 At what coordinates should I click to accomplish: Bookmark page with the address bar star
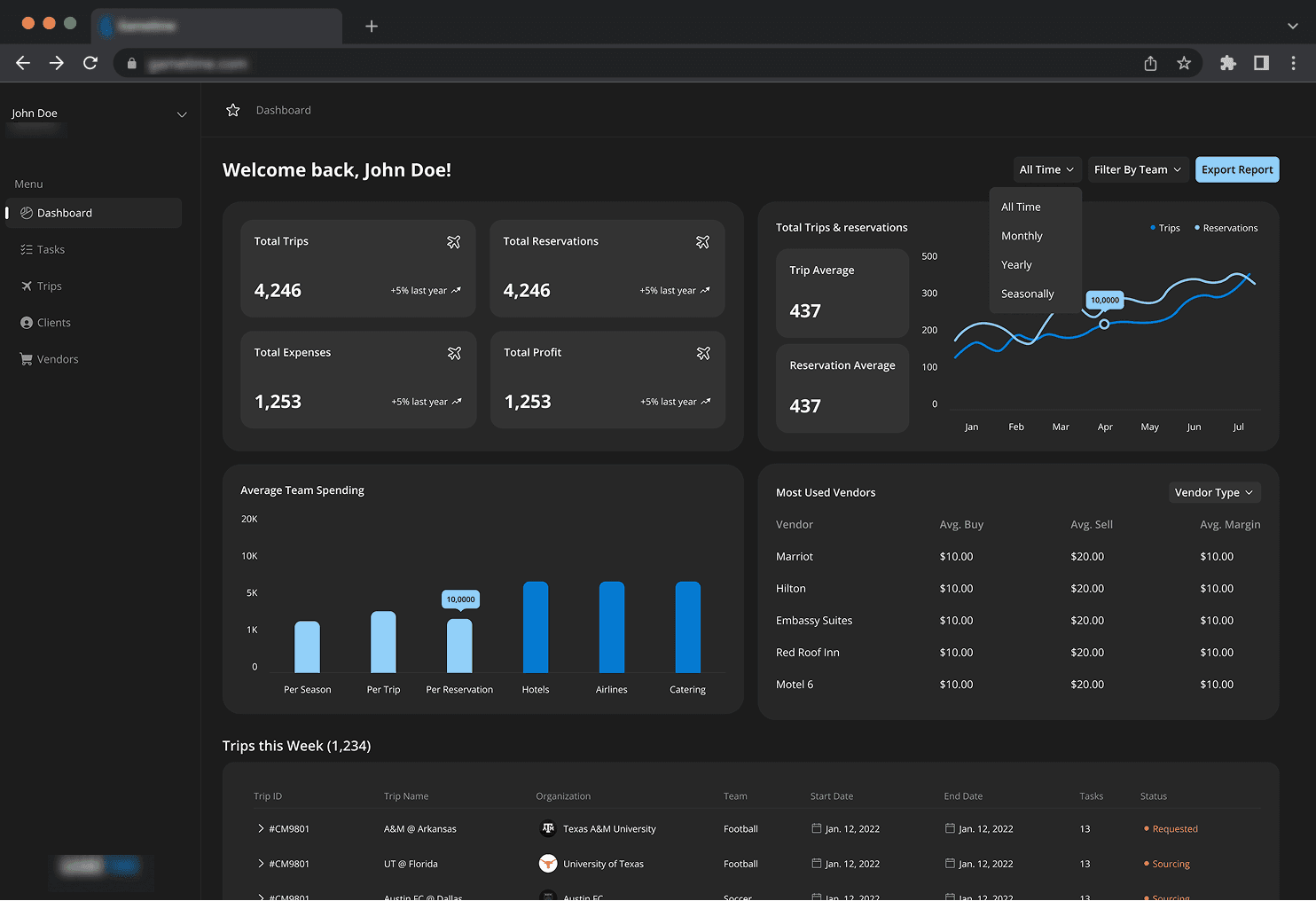[x=1184, y=63]
